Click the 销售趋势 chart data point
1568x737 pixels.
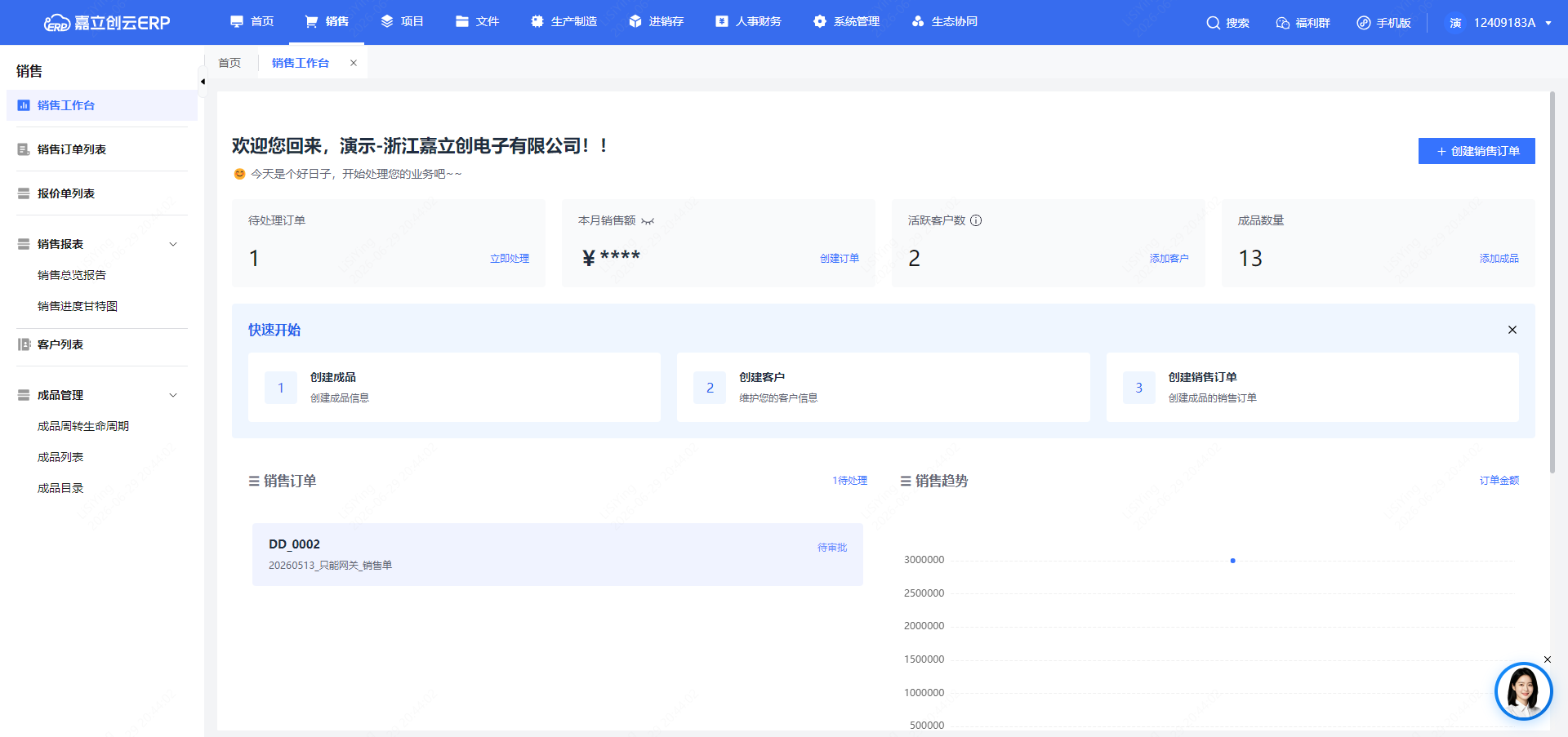coord(1233,561)
